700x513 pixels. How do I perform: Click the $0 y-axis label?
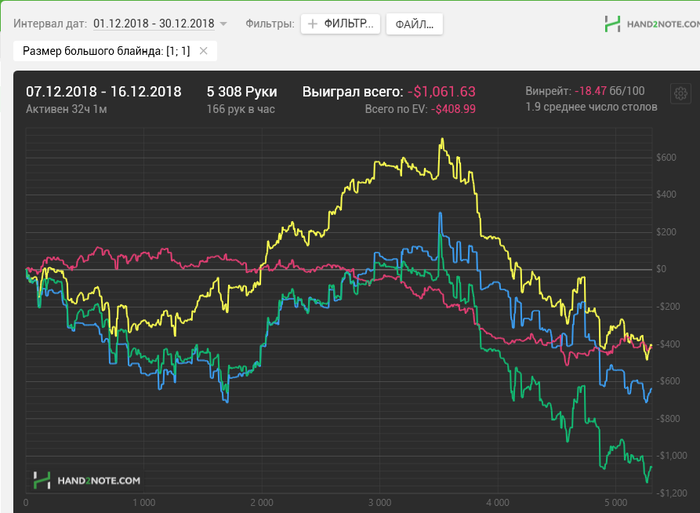coord(661,269)
